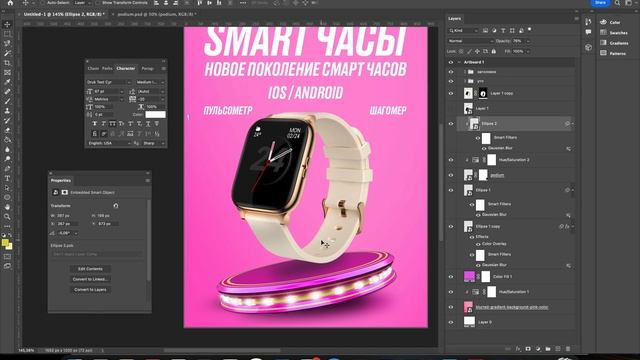Hide the podium layer
Image resolution: width=640 pixels, height=360 pixels.
451,175
